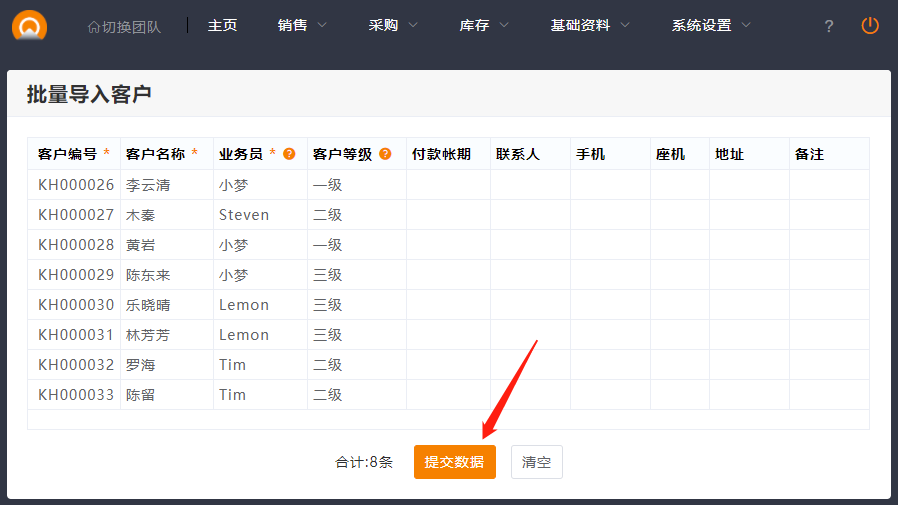Click help icon beside 客户等级 column header

pyautogui.click(x=385, y=154)
